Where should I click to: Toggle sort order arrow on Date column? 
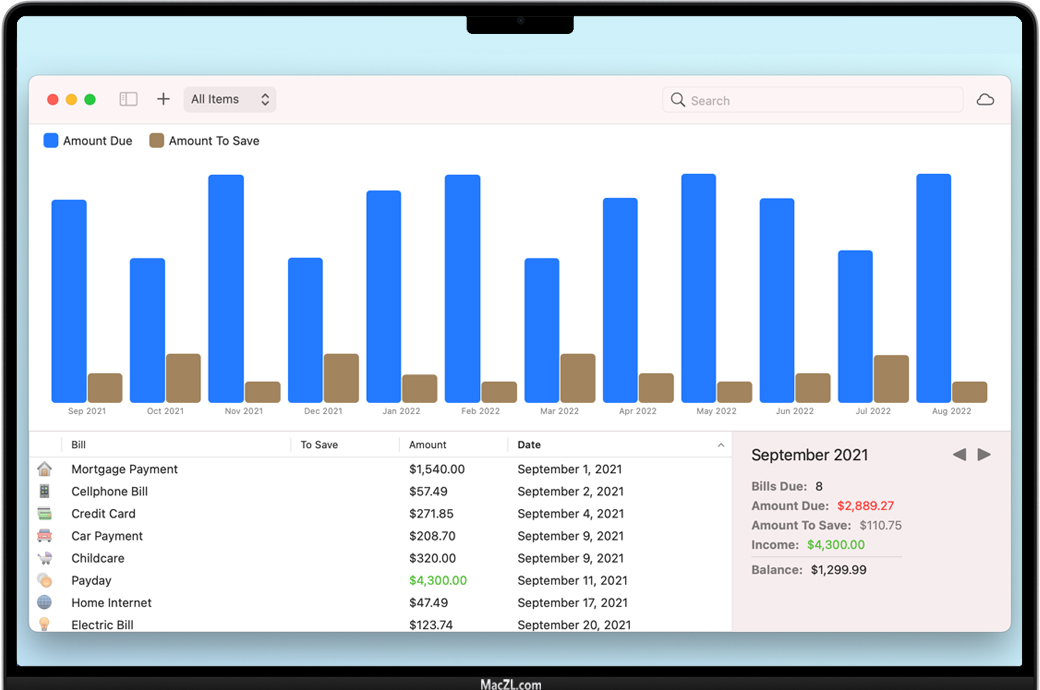pos(721,445)
